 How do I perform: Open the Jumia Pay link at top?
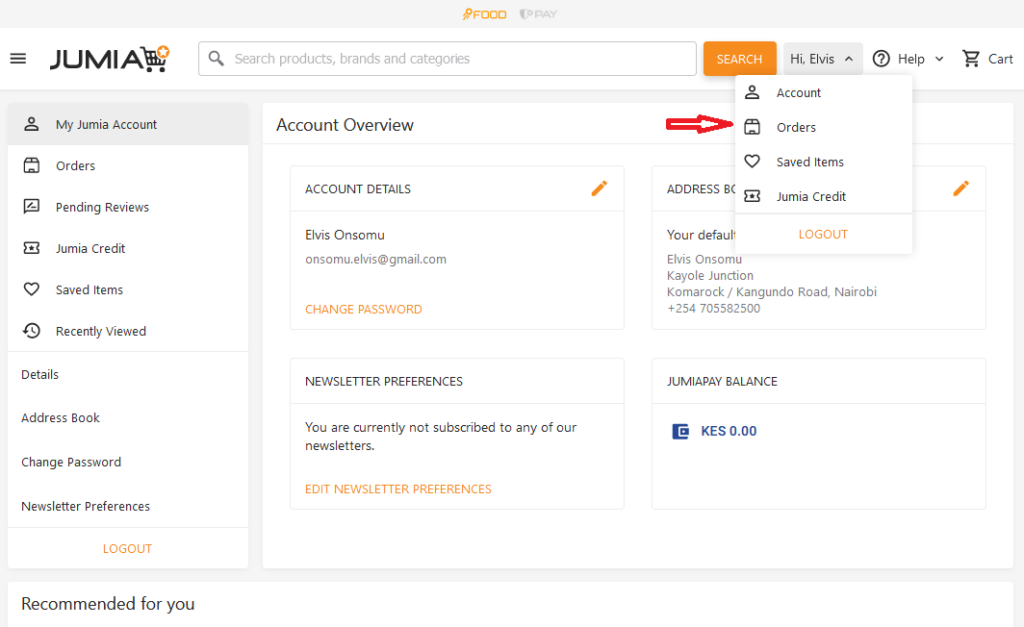538,14
